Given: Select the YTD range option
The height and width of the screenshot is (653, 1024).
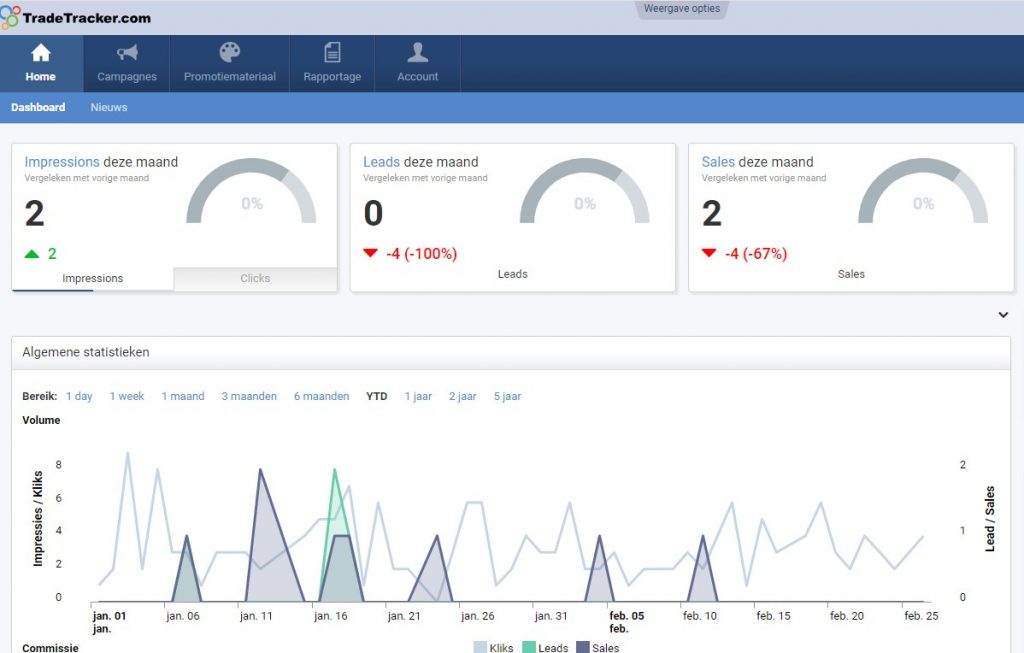Looking at the screenshot, I should [x=377, y=396].
